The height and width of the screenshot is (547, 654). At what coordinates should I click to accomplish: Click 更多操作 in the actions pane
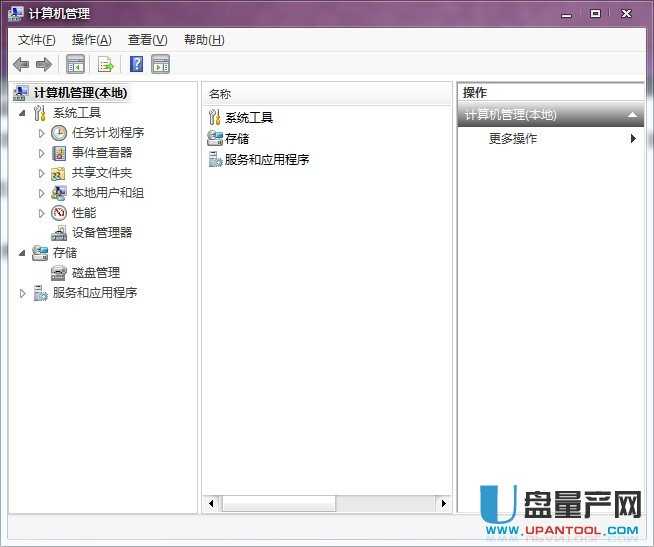(x=513, y=139)
